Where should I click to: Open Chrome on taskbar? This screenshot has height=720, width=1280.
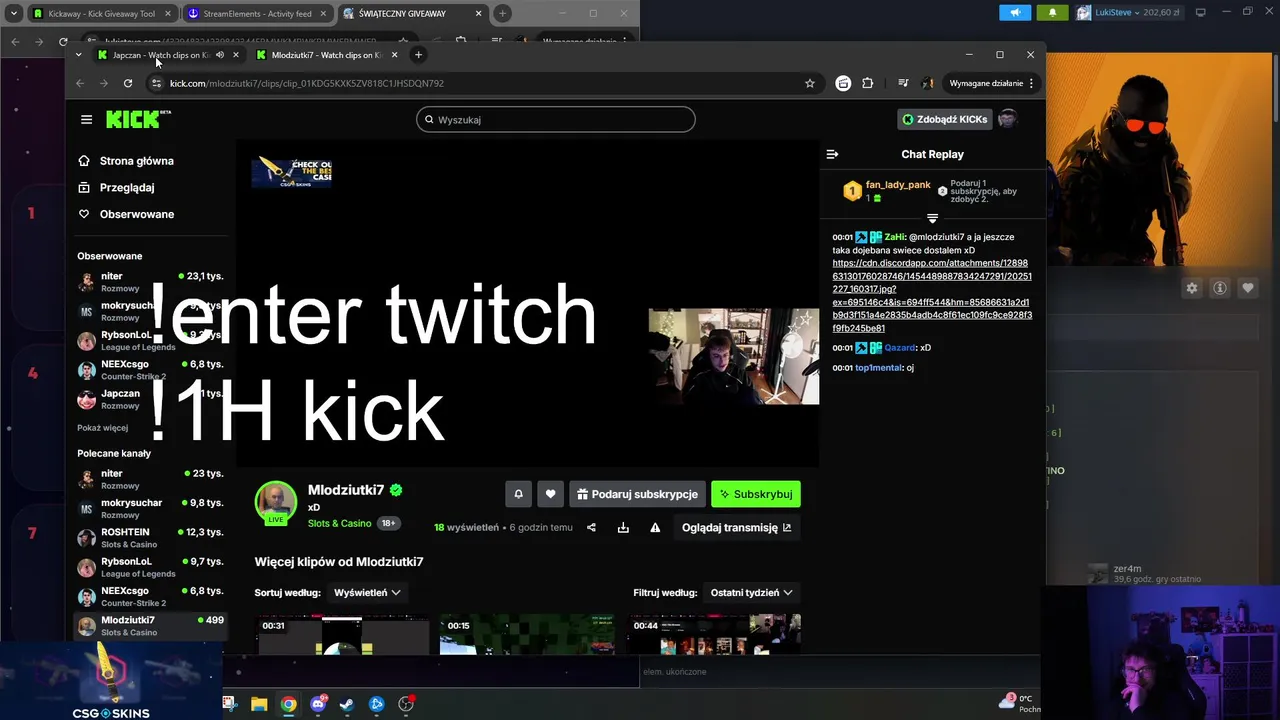(288, 704)
